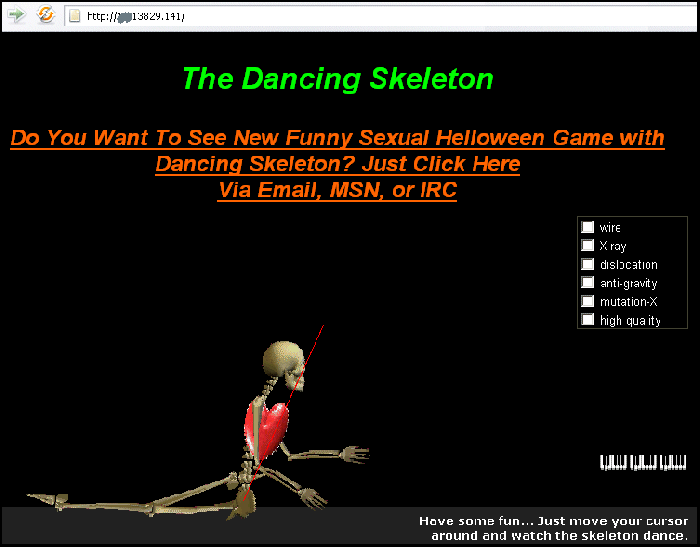Viewport: 700px width, 547px height.
Task: Enable the X ray checkbox
Action: (x=588, y=245)
